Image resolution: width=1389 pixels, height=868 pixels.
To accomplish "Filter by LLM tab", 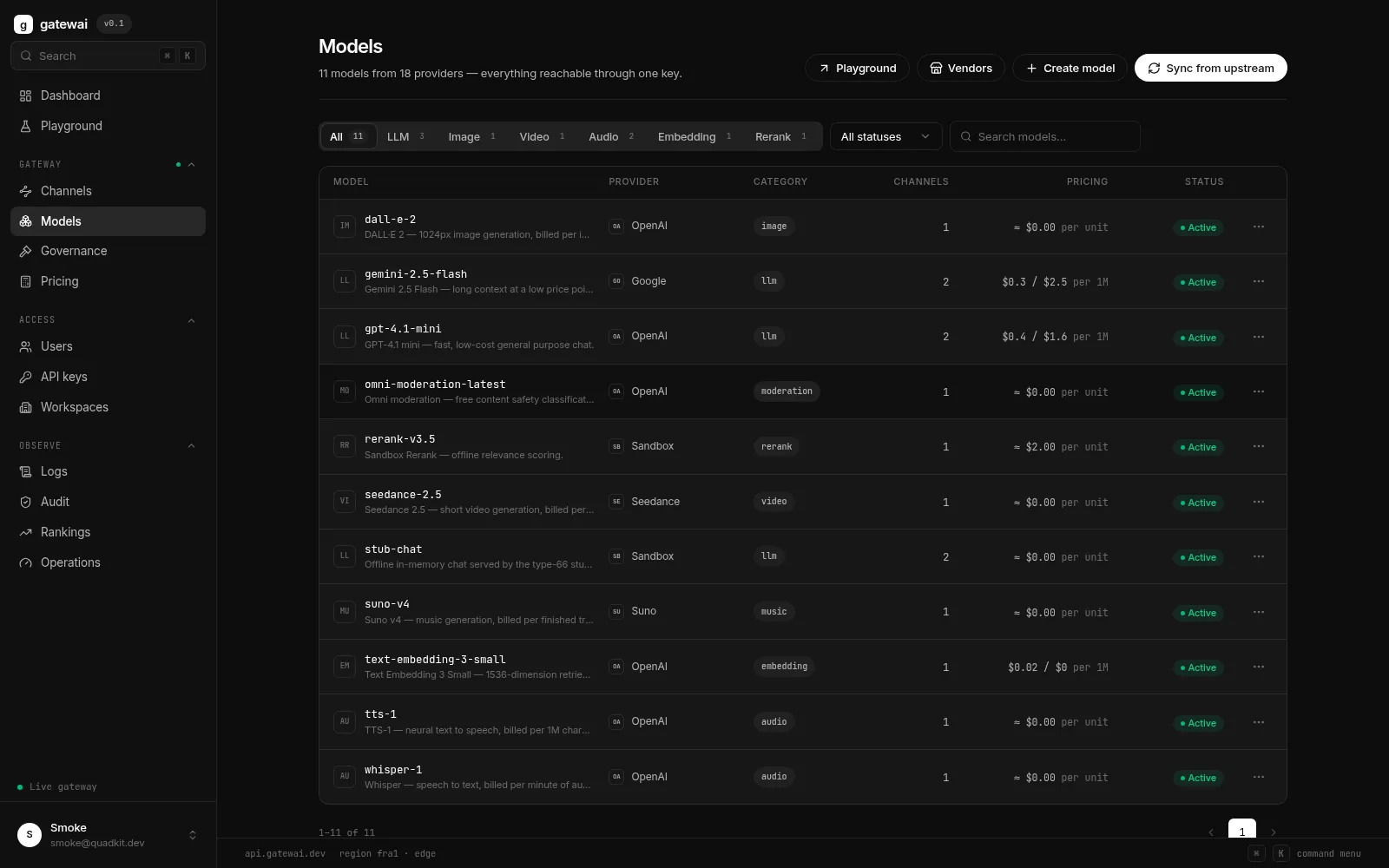I will click(x=405, y=136).
